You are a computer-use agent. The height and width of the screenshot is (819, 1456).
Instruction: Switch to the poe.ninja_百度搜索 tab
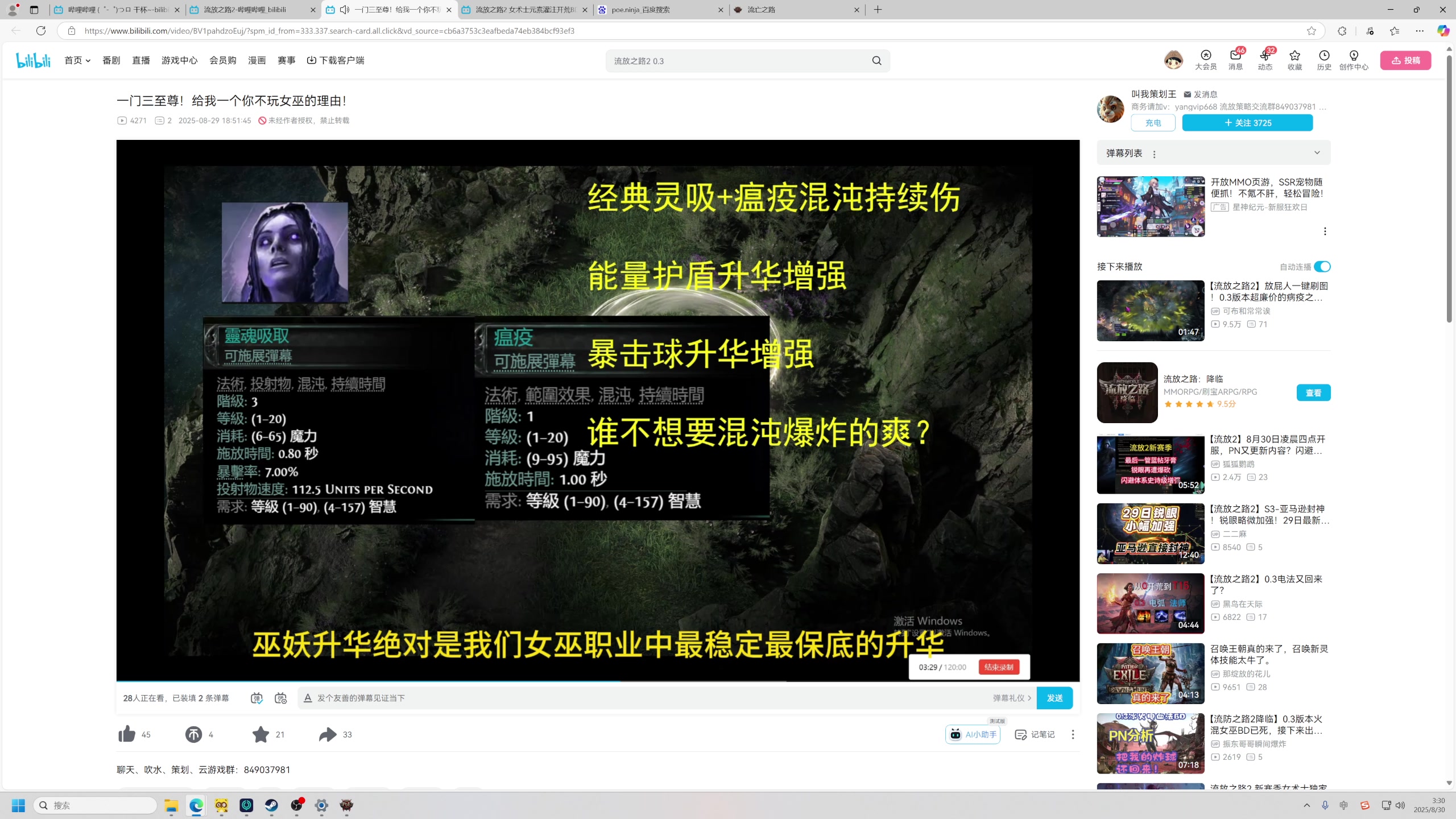point(661,10)
